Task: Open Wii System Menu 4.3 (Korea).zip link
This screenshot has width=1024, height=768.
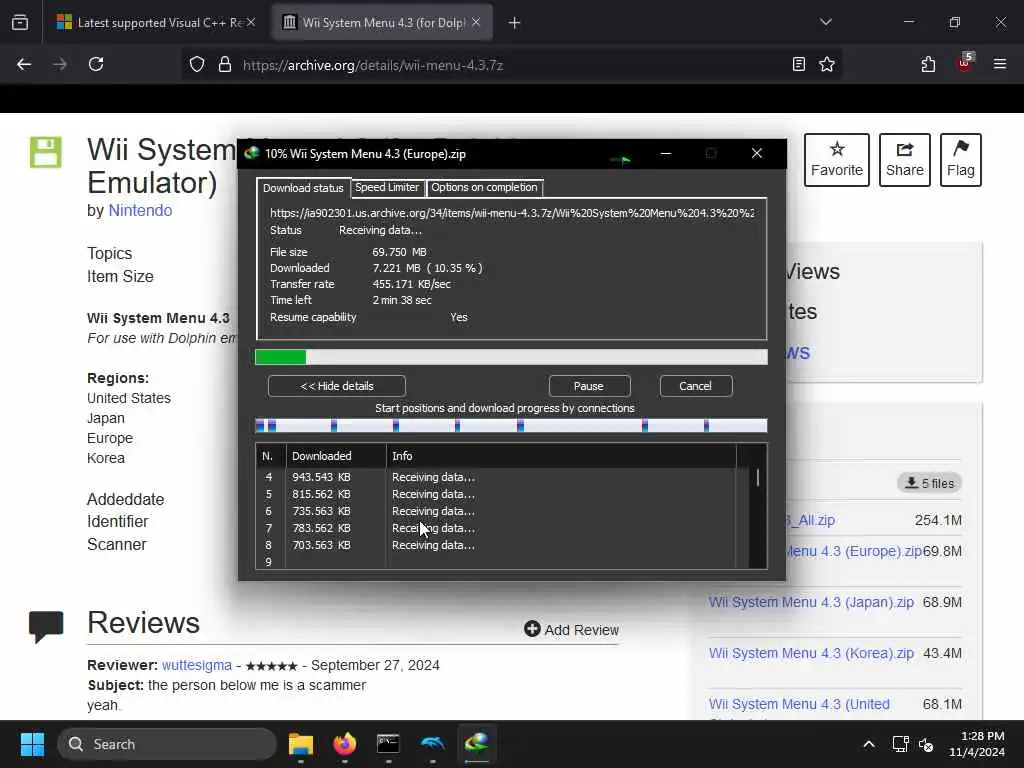Action: click(811, 653)
